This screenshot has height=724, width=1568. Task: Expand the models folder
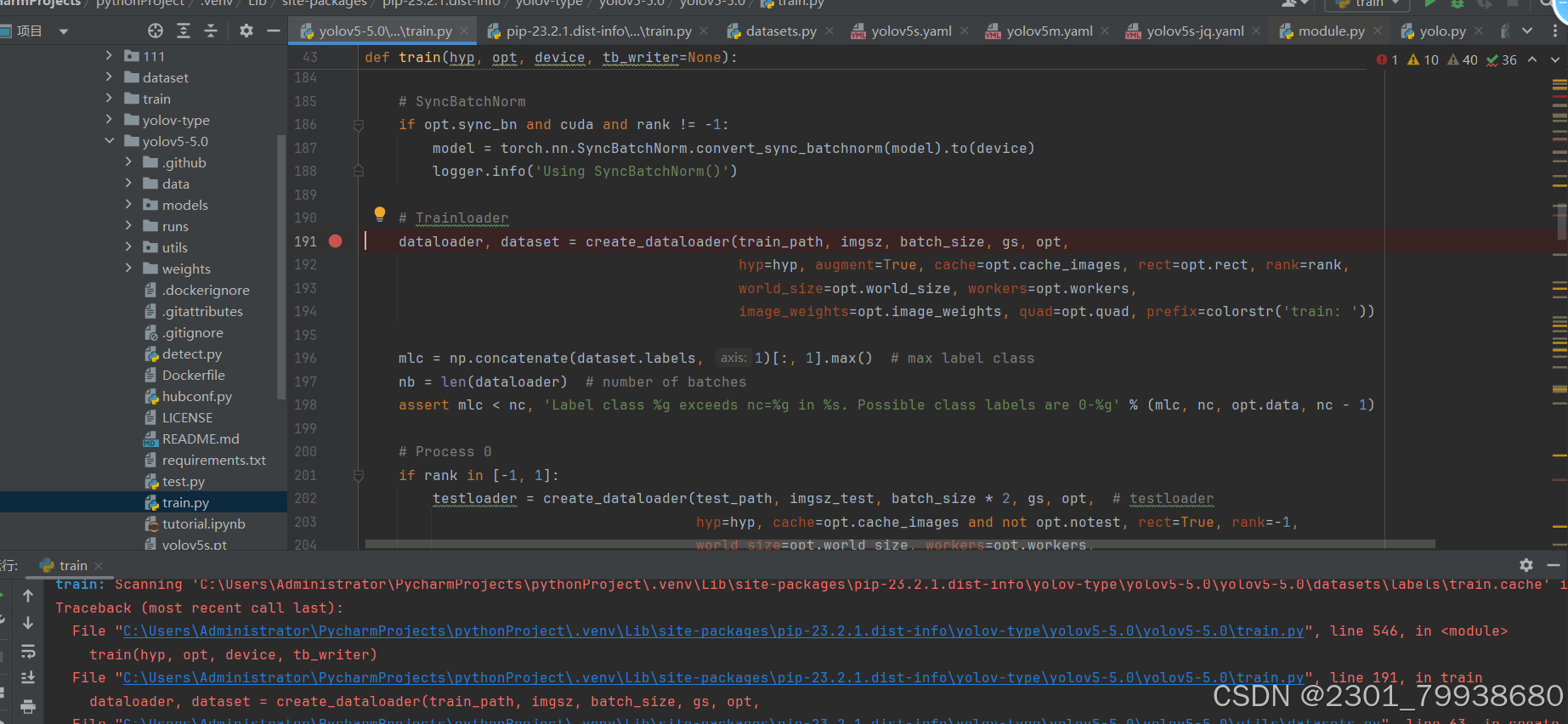coord(128,204)
